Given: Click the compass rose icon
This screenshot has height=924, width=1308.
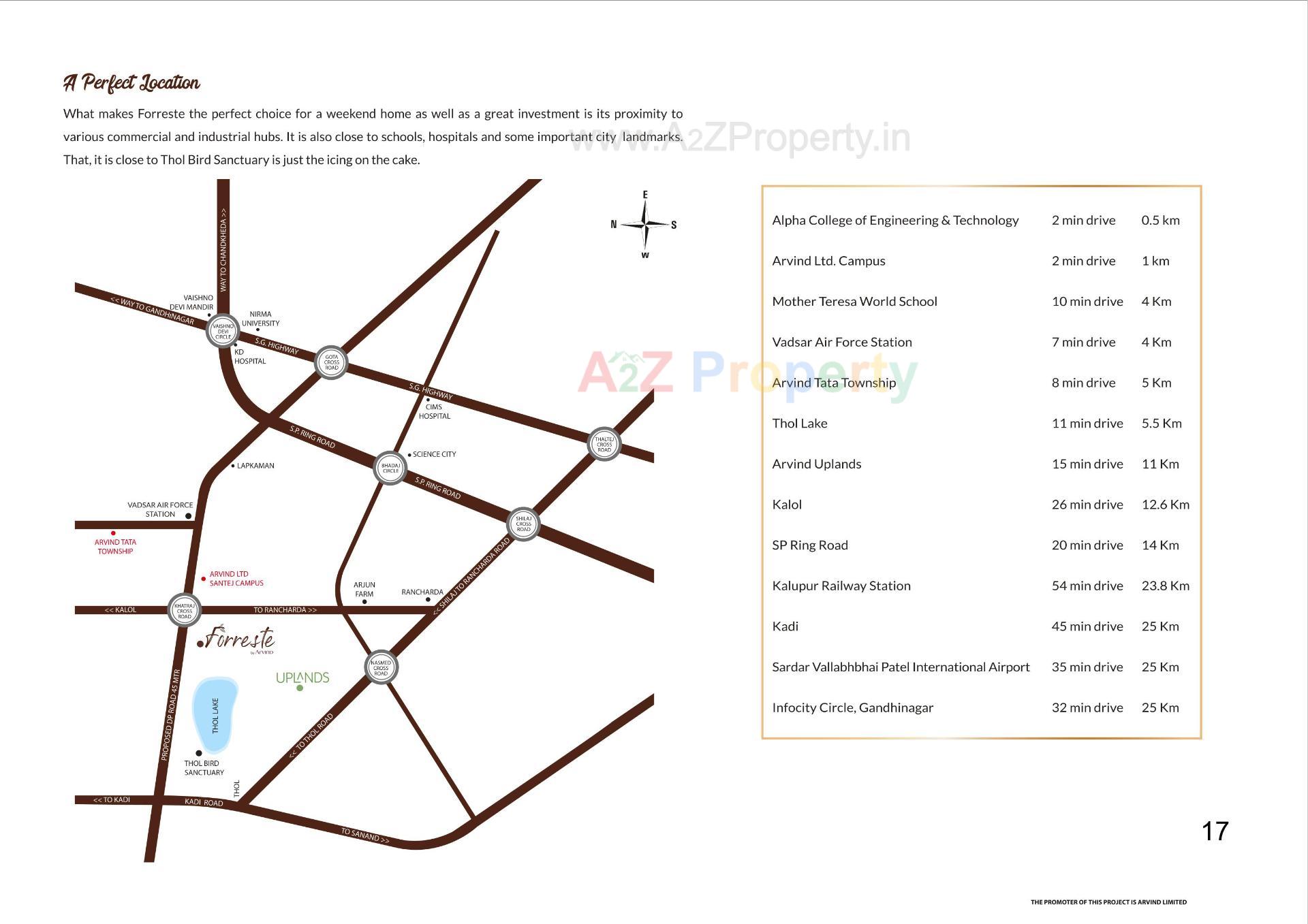Looking at the screenshot, I should click(x=644, y=224).
